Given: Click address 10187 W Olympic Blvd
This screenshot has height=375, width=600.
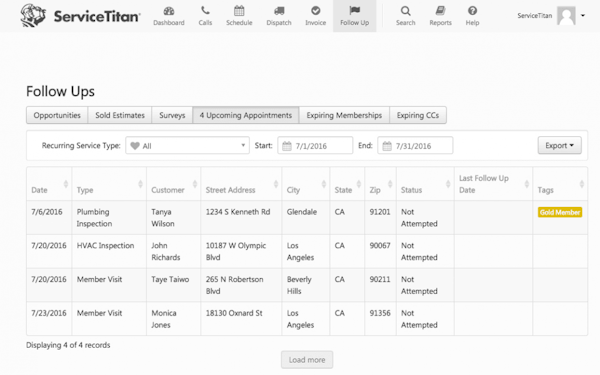Looking at the screenshot, I should click(x=236, y=251).
